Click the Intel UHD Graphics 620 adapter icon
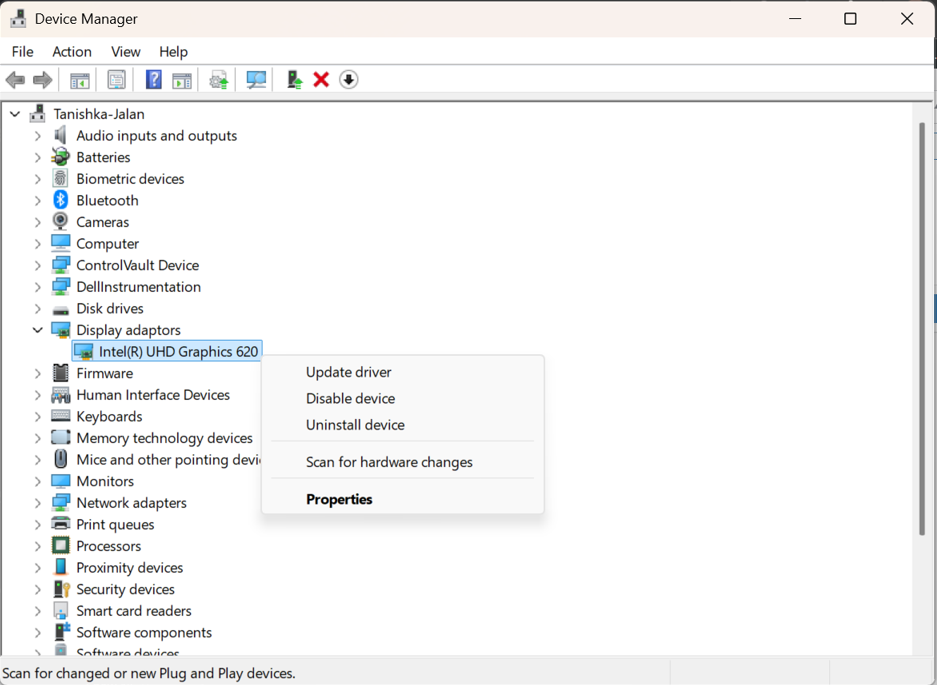The width and height of the screenshot is (937, 685). click(x=83, y=351)
